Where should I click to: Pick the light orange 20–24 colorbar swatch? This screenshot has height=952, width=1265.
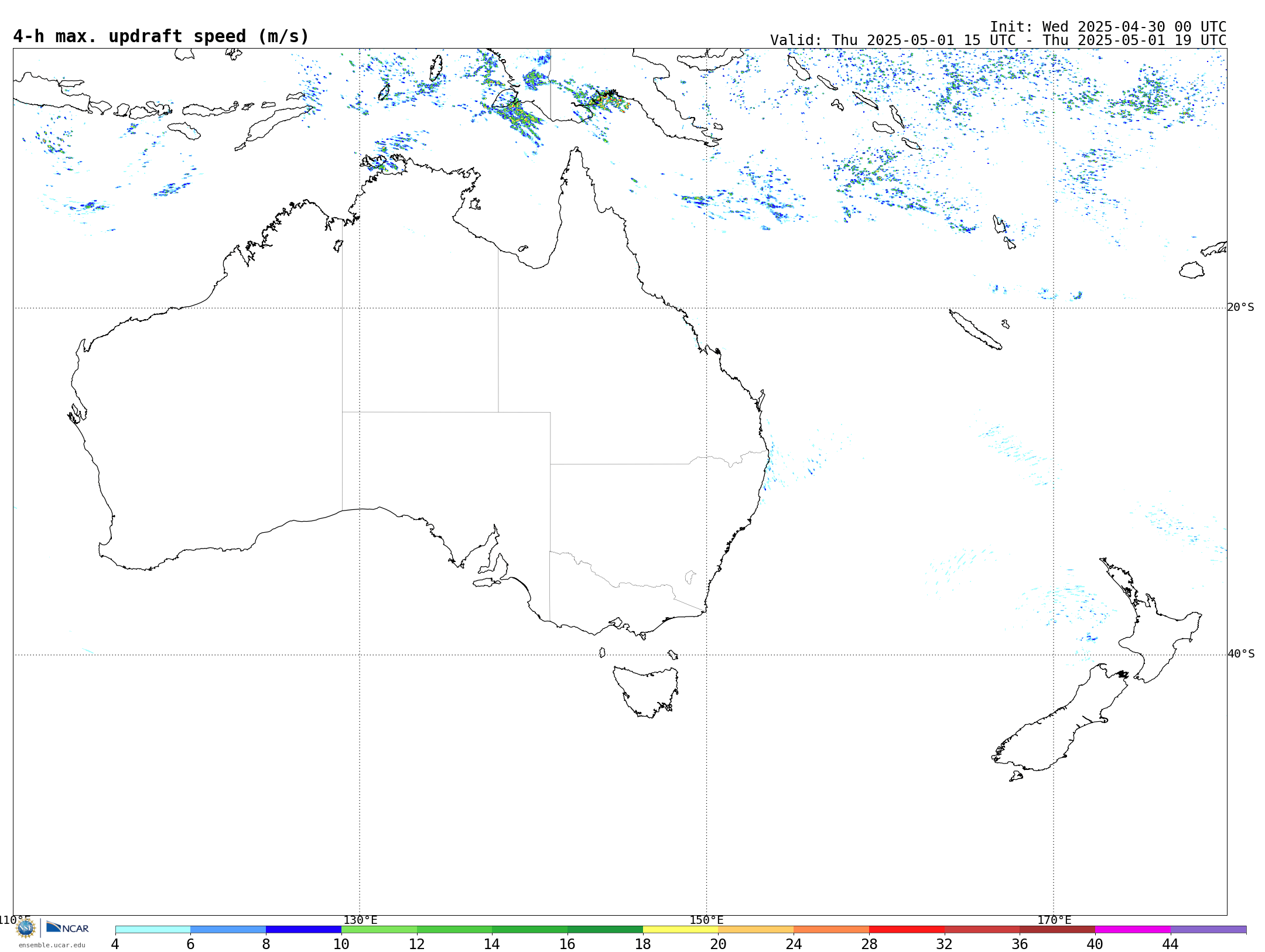coord(756,929)
